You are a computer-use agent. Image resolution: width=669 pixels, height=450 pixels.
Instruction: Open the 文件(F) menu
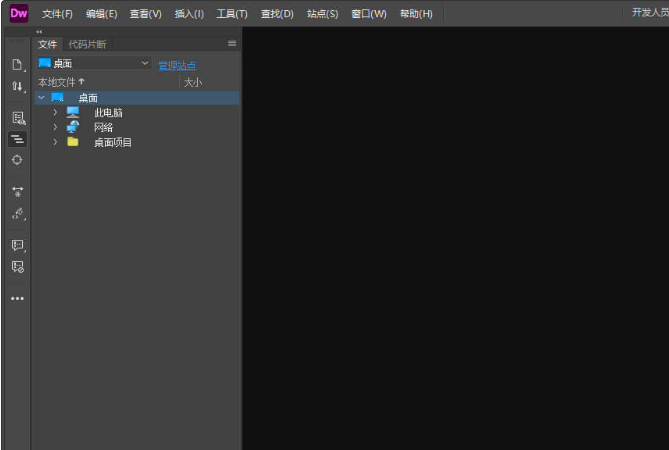pyautogui.click(x=57, y=14)
